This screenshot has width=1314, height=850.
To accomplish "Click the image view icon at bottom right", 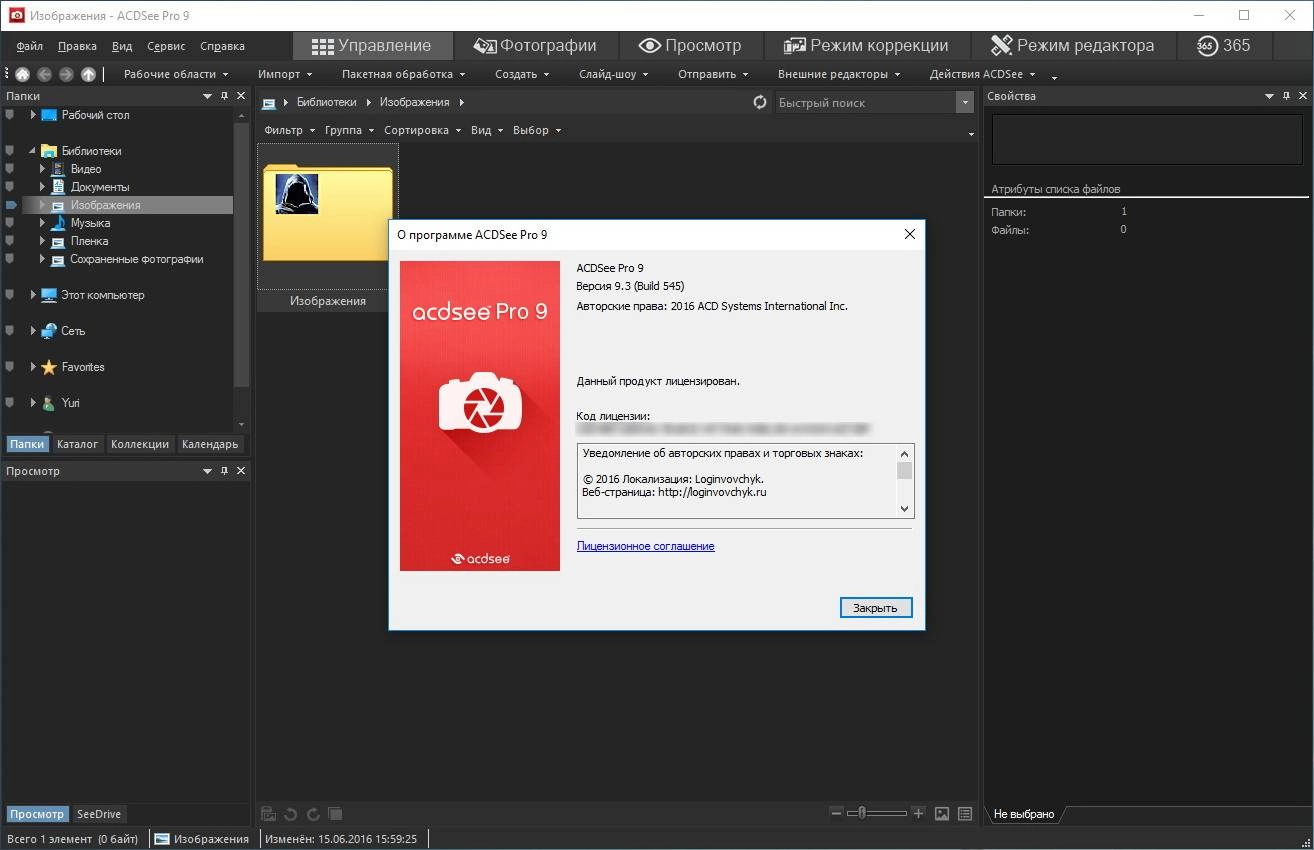I will [942, 814].
